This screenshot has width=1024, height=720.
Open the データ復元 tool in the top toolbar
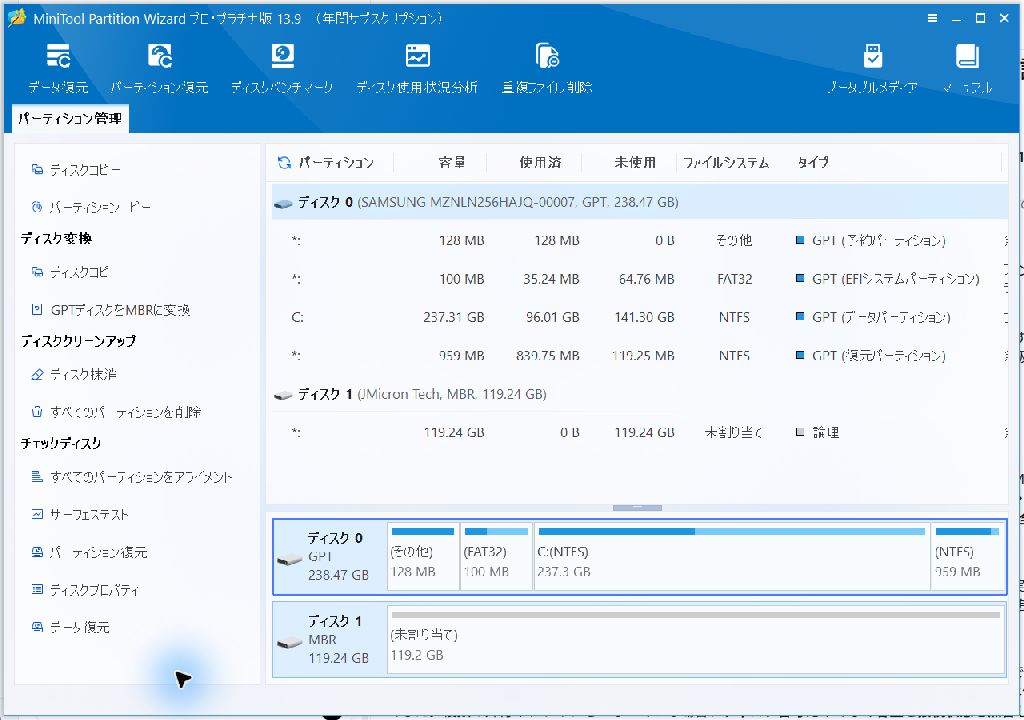(58, 69)
